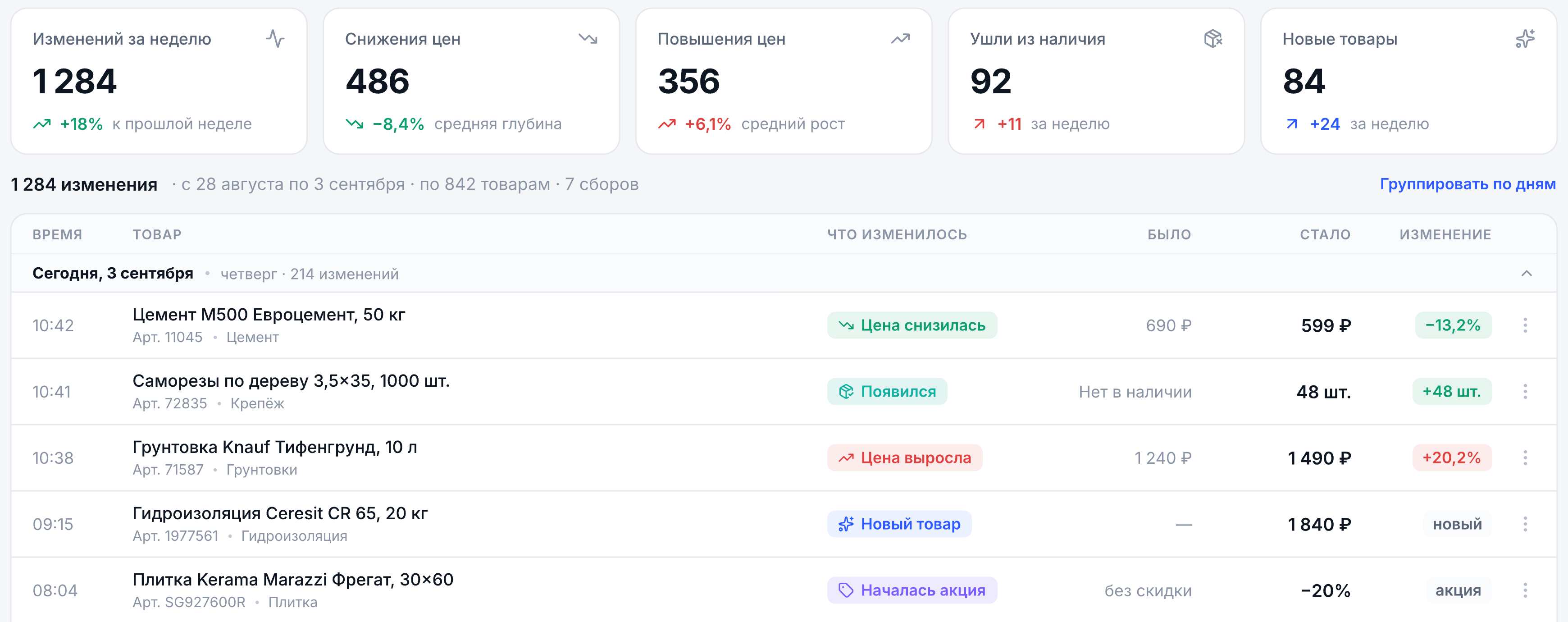Select product Грунтовка Knauf Тифенгрунд, 10 л

pos(275,447)
